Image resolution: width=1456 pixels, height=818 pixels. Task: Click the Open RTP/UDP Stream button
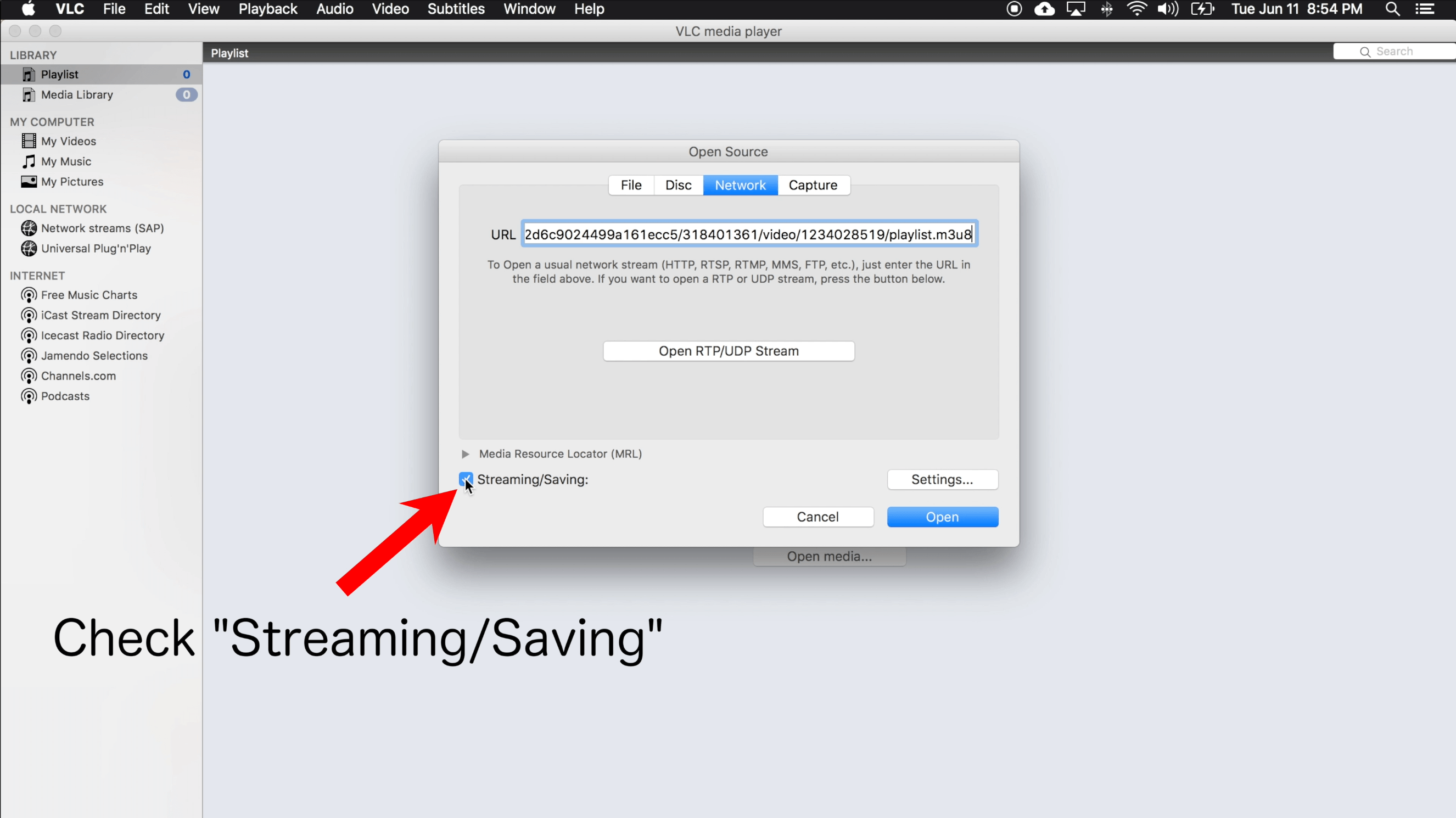(728, 350)
